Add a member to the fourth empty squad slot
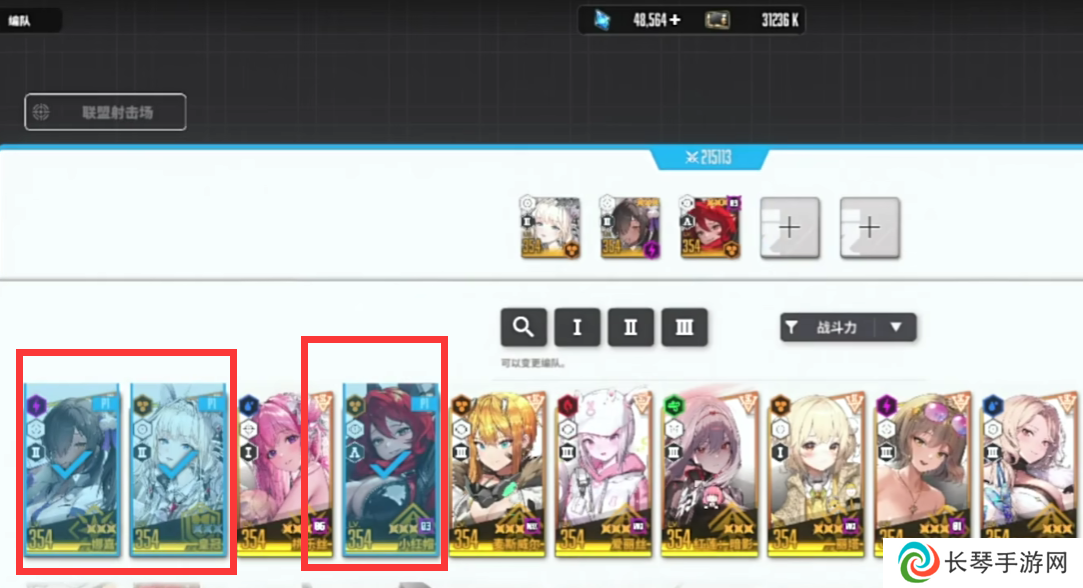Viewport: 1083px width, 588px height. coord(789,228)
